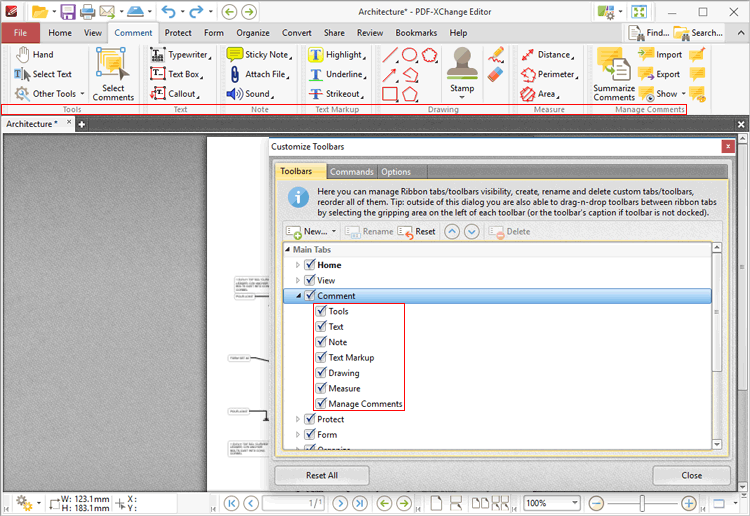Open Summarize Comments
Screen dimensions: 750x516
click(614, 74)
